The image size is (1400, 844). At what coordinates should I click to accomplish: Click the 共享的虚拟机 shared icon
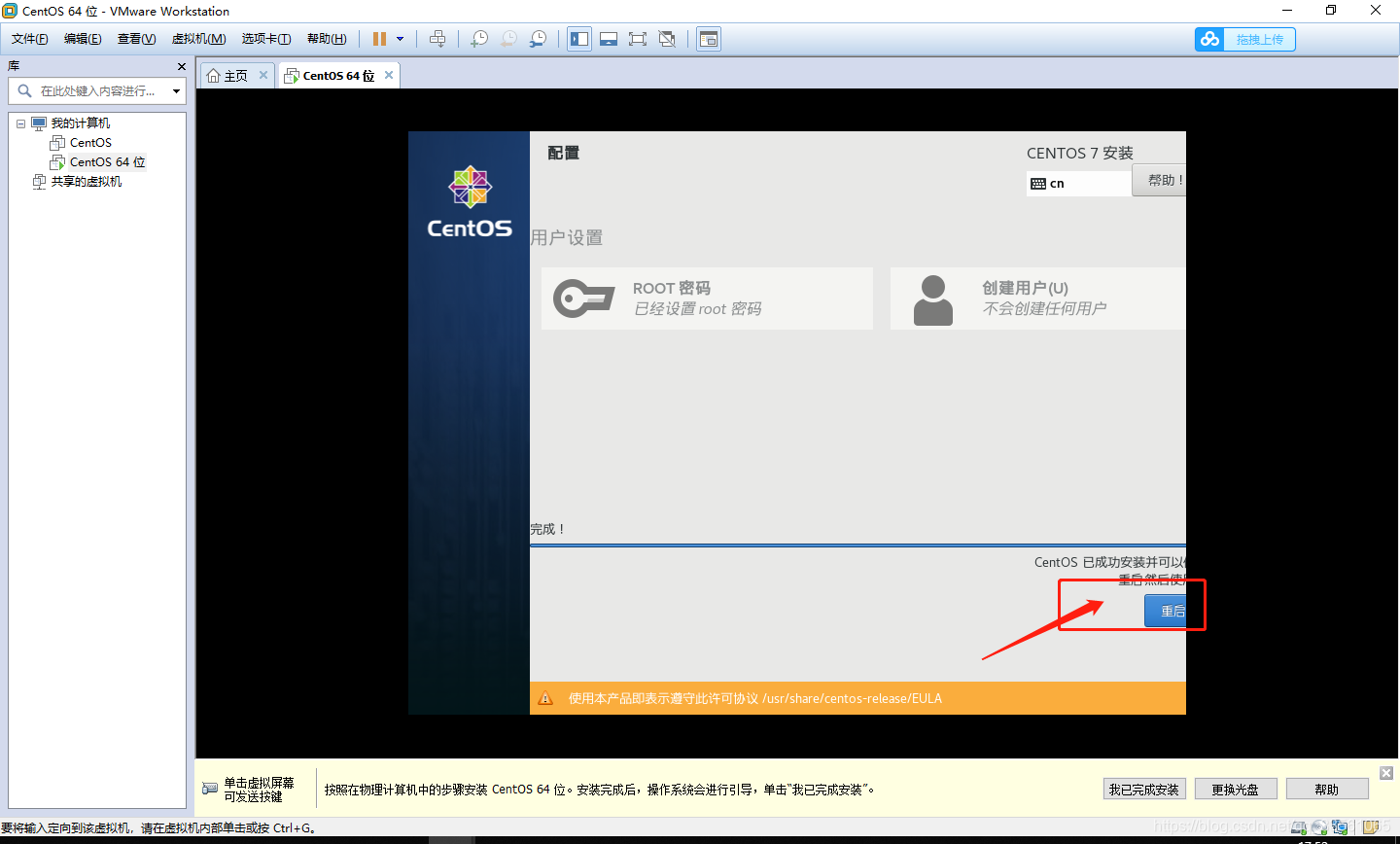[39, 182]
